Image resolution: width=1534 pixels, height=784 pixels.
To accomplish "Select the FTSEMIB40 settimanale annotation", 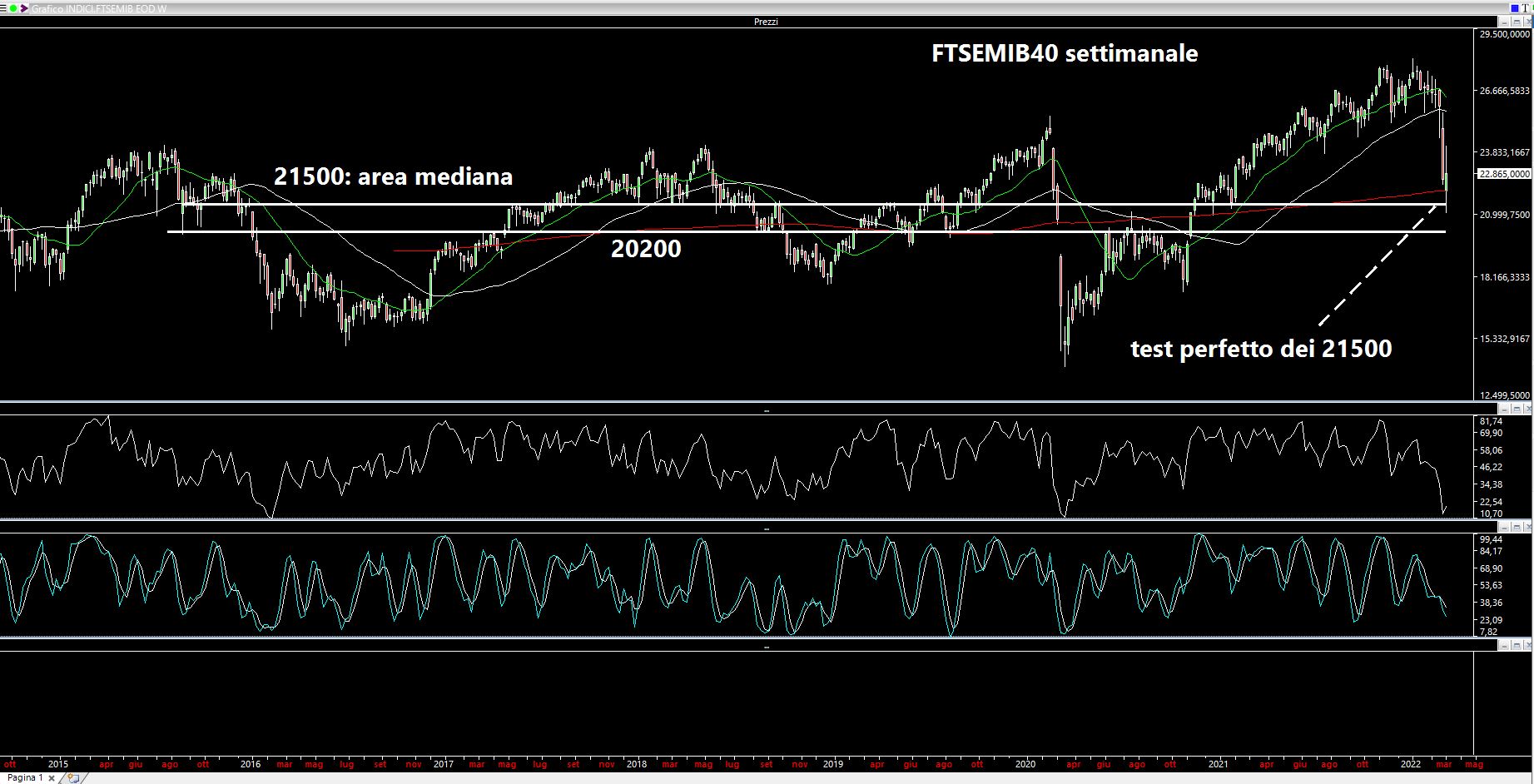I will point(1065,53).
